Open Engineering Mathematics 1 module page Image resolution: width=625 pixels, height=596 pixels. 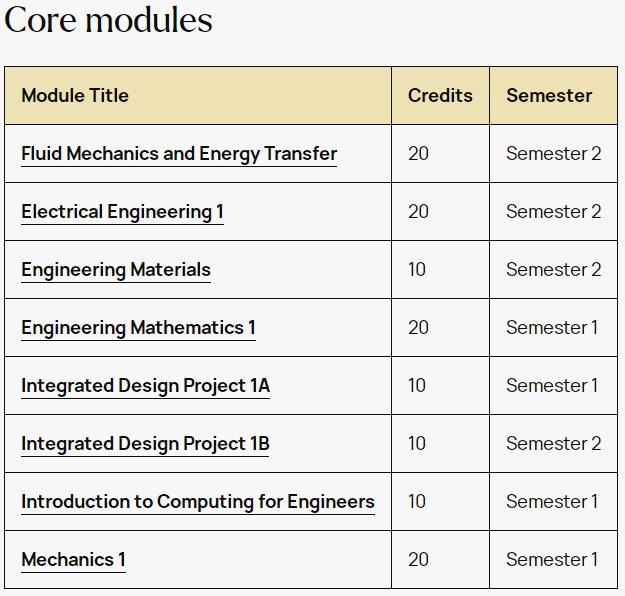(138, 328)
